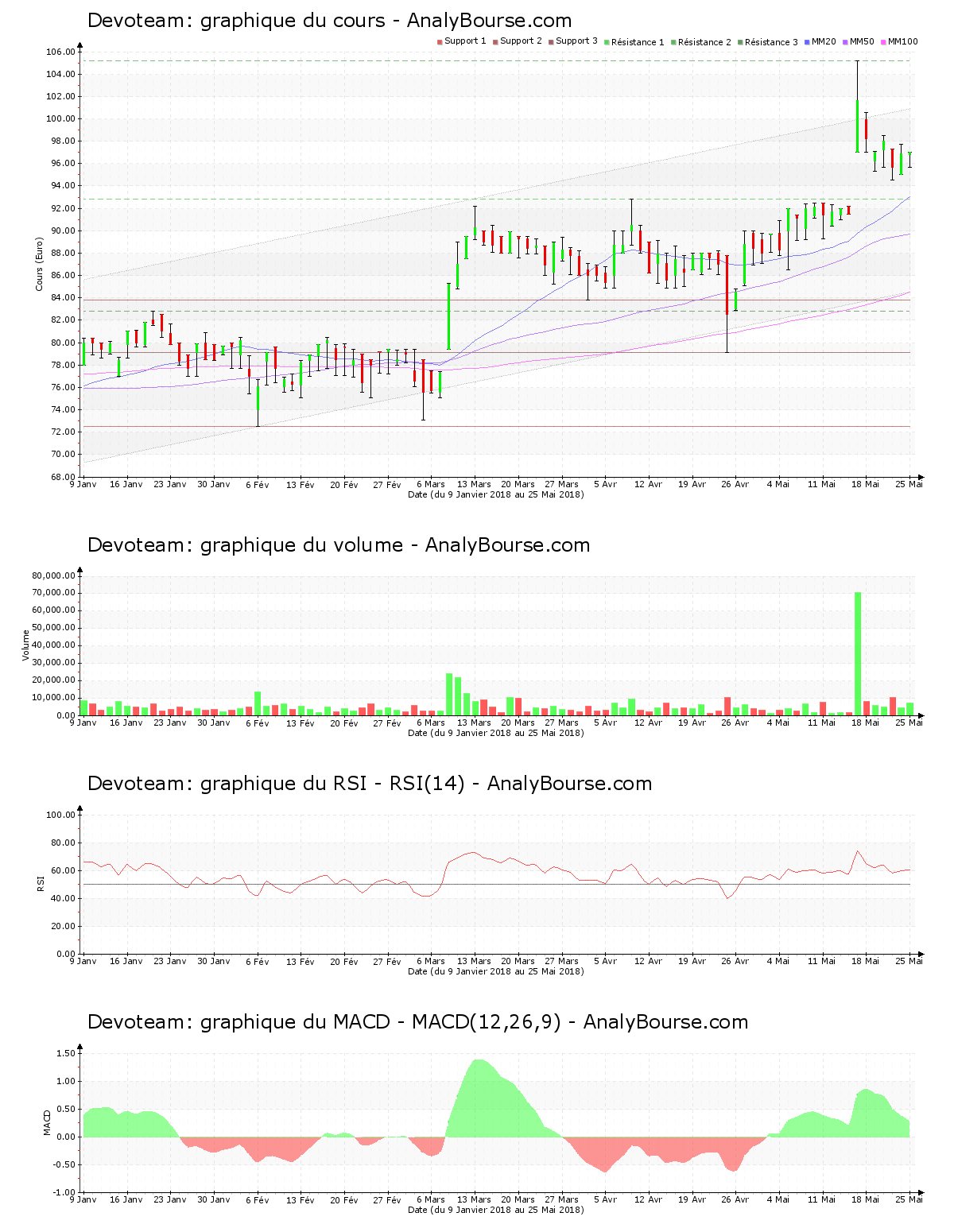The image size is (954, 1232).
Task: Click the '18 Mai' date on price chart
Action: 866,484
